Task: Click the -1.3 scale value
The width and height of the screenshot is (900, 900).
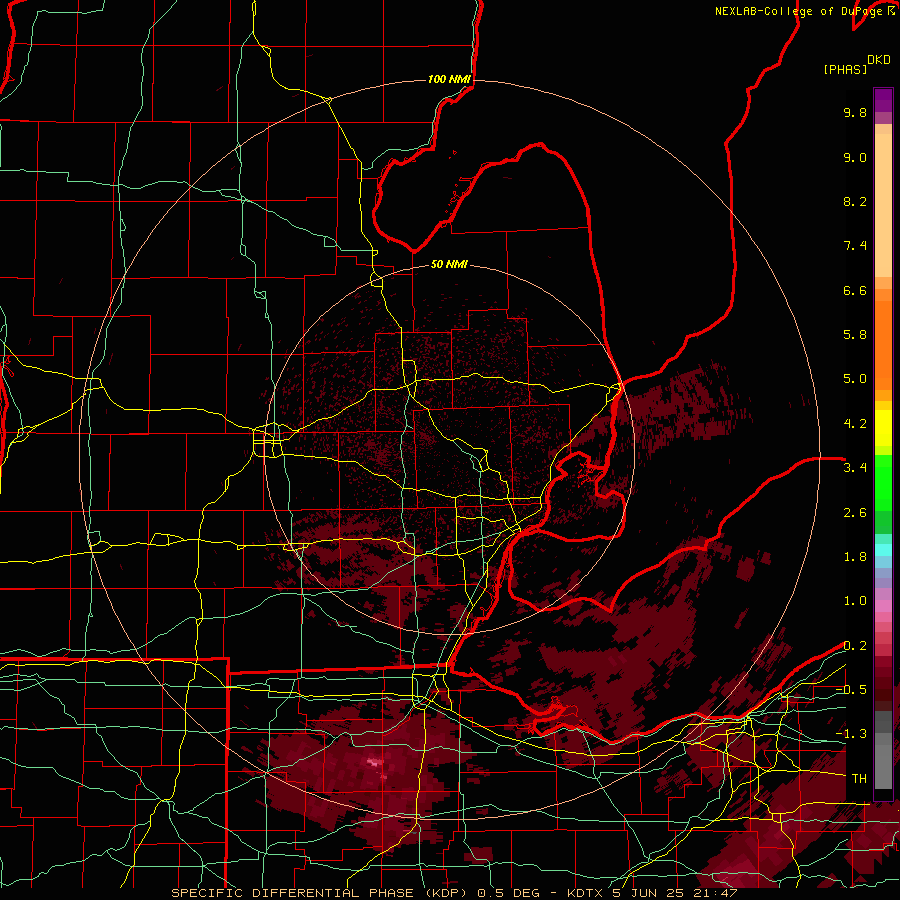Action: coord(851,734)
